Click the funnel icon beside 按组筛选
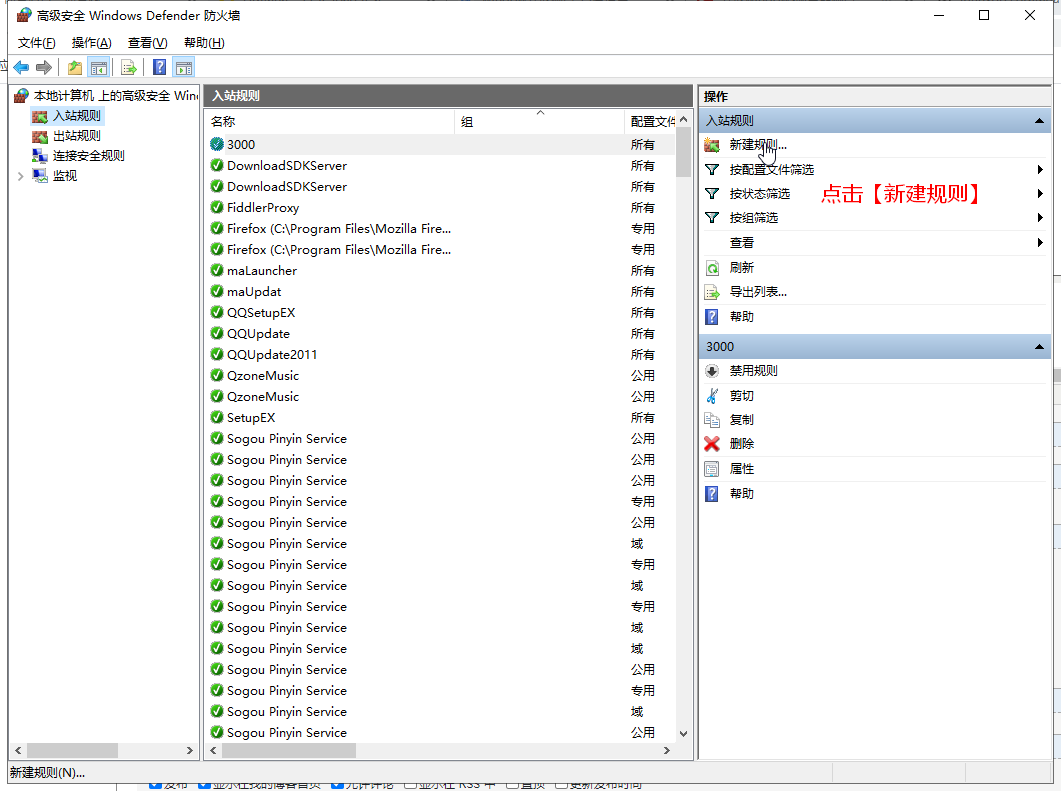The image size is (1061, 791). click(712, 218)
